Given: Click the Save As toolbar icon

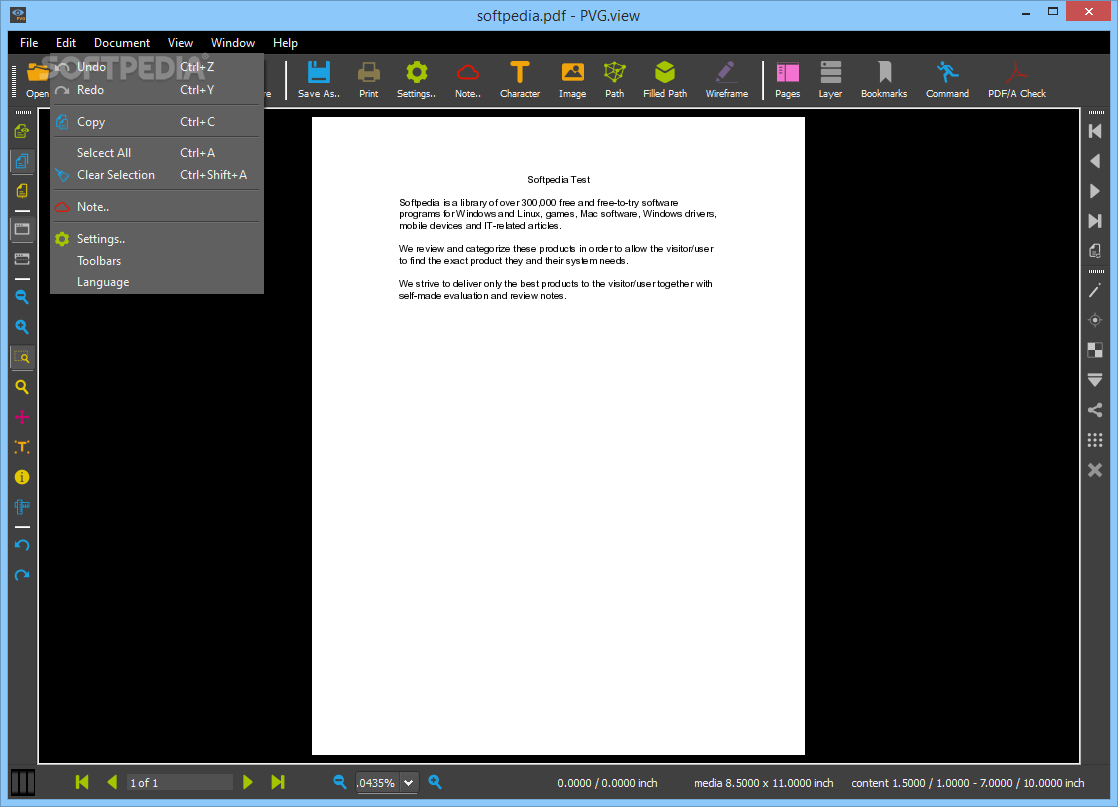Looking at the screenshot, I should [319, 79].
